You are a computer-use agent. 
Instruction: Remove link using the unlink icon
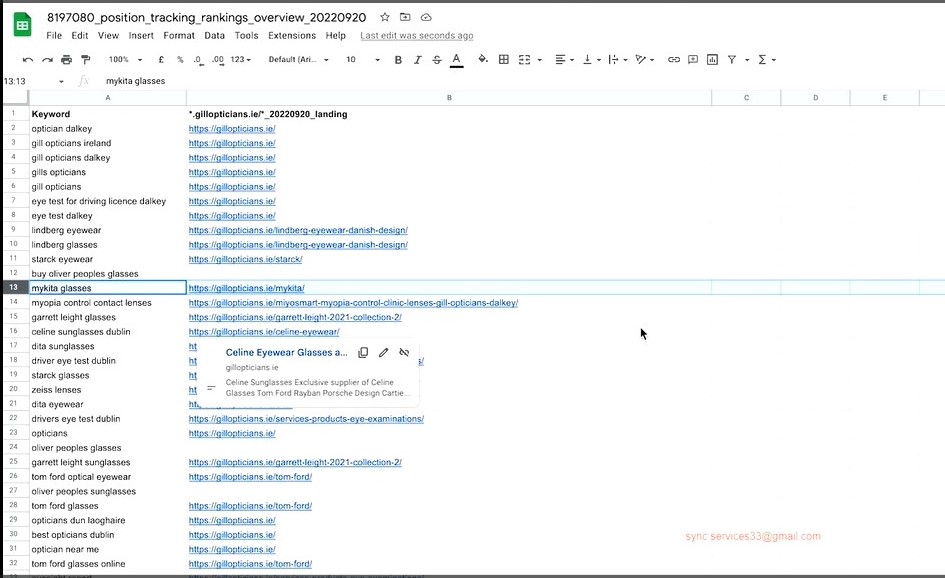coord(404,353)
